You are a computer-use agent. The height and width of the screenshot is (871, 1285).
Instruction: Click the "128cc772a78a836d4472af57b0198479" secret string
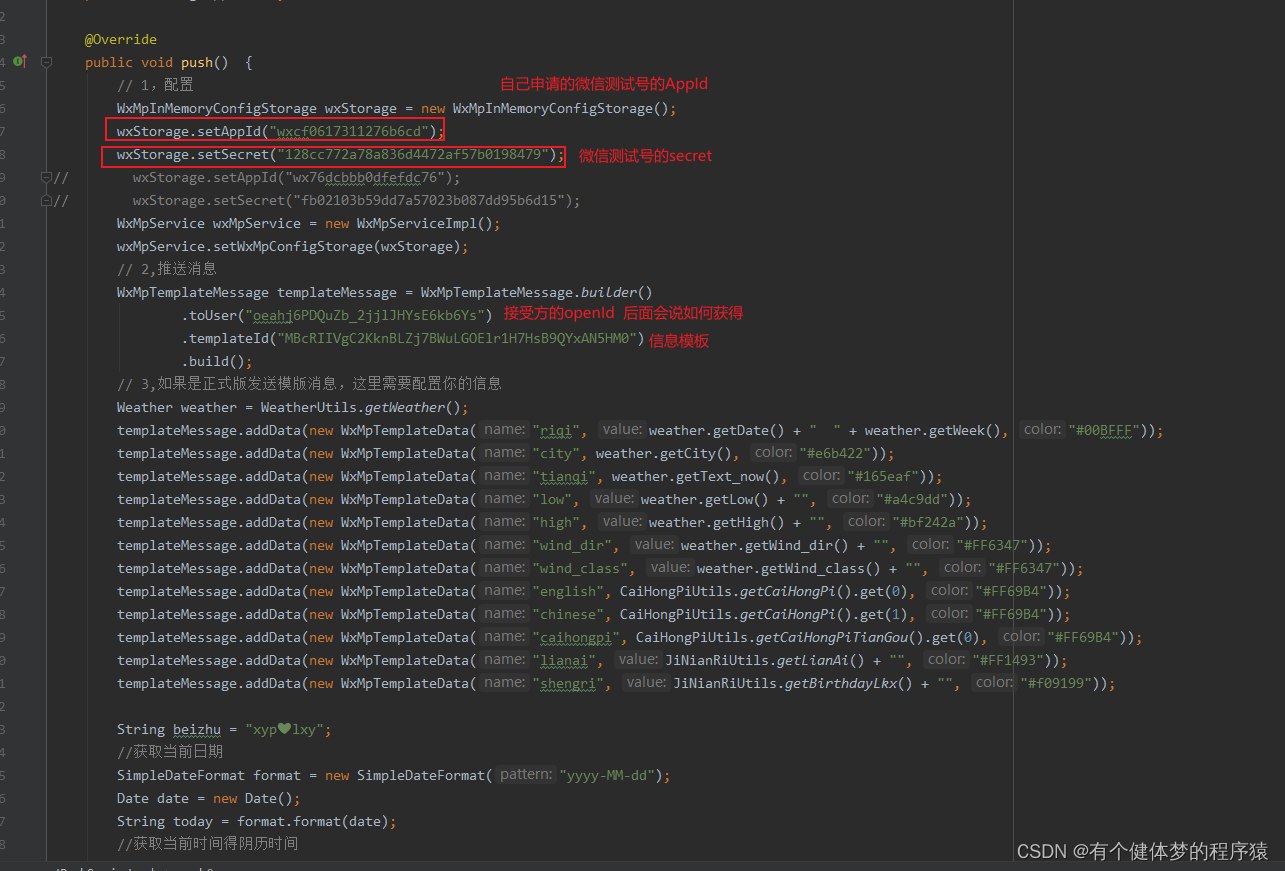click(x=413, y=154)
